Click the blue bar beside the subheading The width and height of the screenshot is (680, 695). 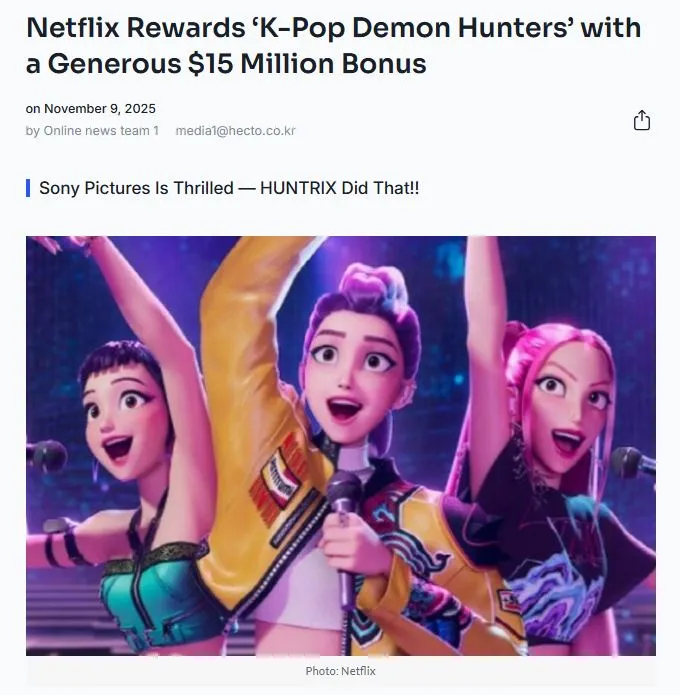[28, 188]
